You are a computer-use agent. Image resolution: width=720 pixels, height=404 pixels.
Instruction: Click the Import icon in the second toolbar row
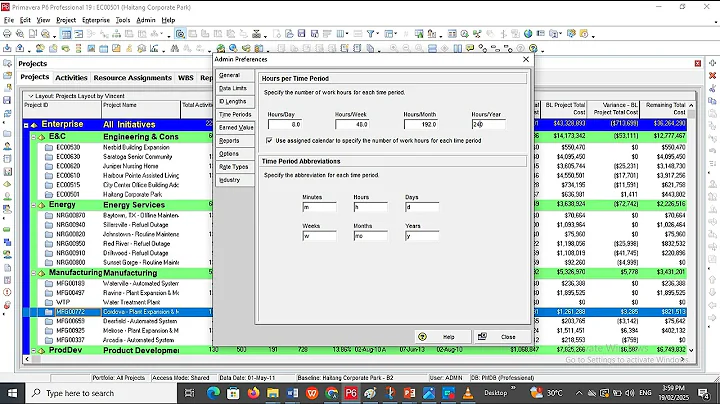point(7,48)
